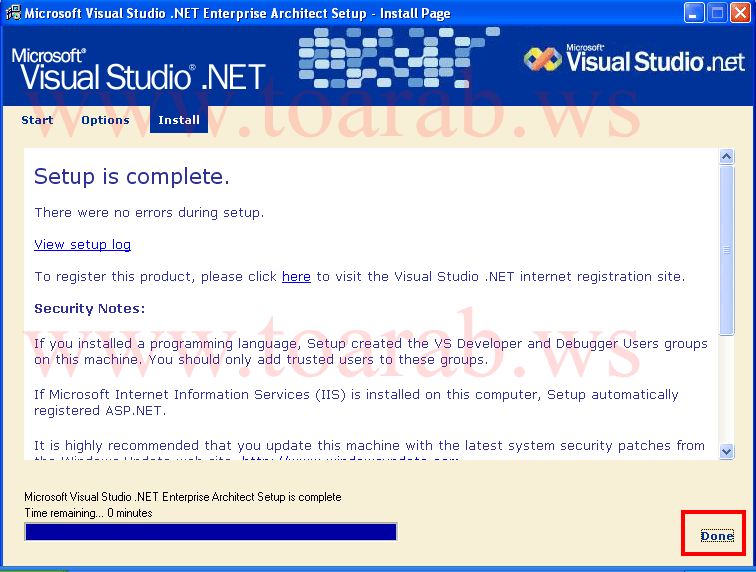Click the paragraph recommending latest security patches
The width and height of the screenshot is (756, 572).
click(369, 450)
